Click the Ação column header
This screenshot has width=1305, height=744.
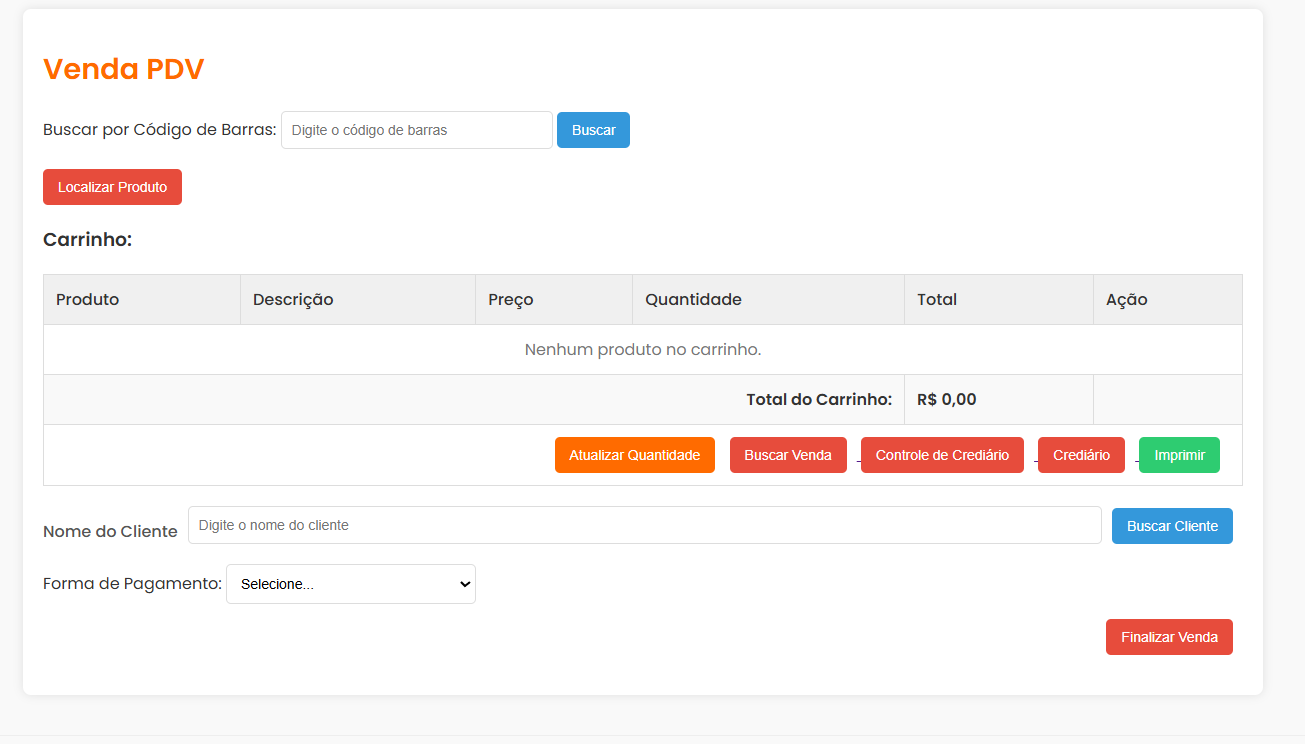[x=1126, y=300]
